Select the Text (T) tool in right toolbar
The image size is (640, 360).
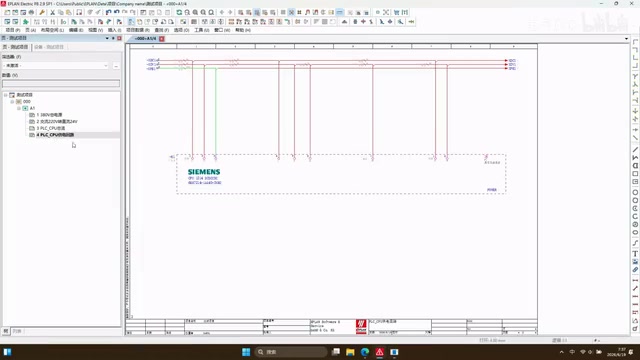coord(635,254)
